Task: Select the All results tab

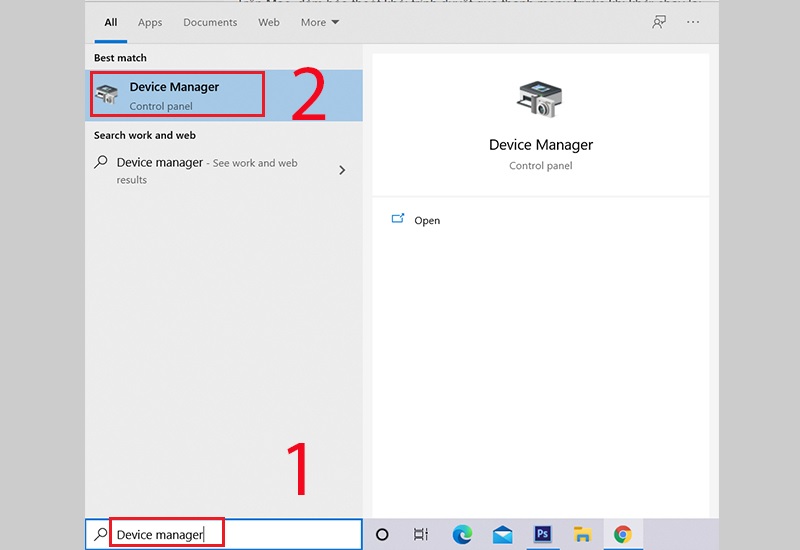Action: pos(111,22)
